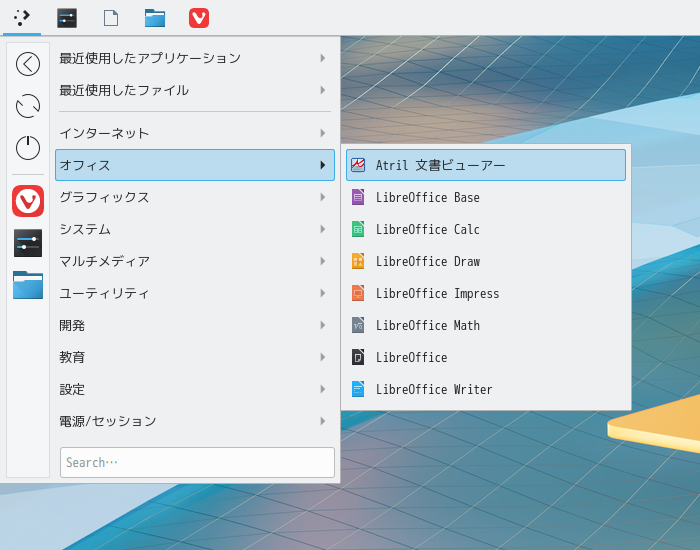Image resolution: width=700 pixels, height=550 pixels.
Task: Open settings sliders icon in menu sidebar
Action: tap(28, 243)
